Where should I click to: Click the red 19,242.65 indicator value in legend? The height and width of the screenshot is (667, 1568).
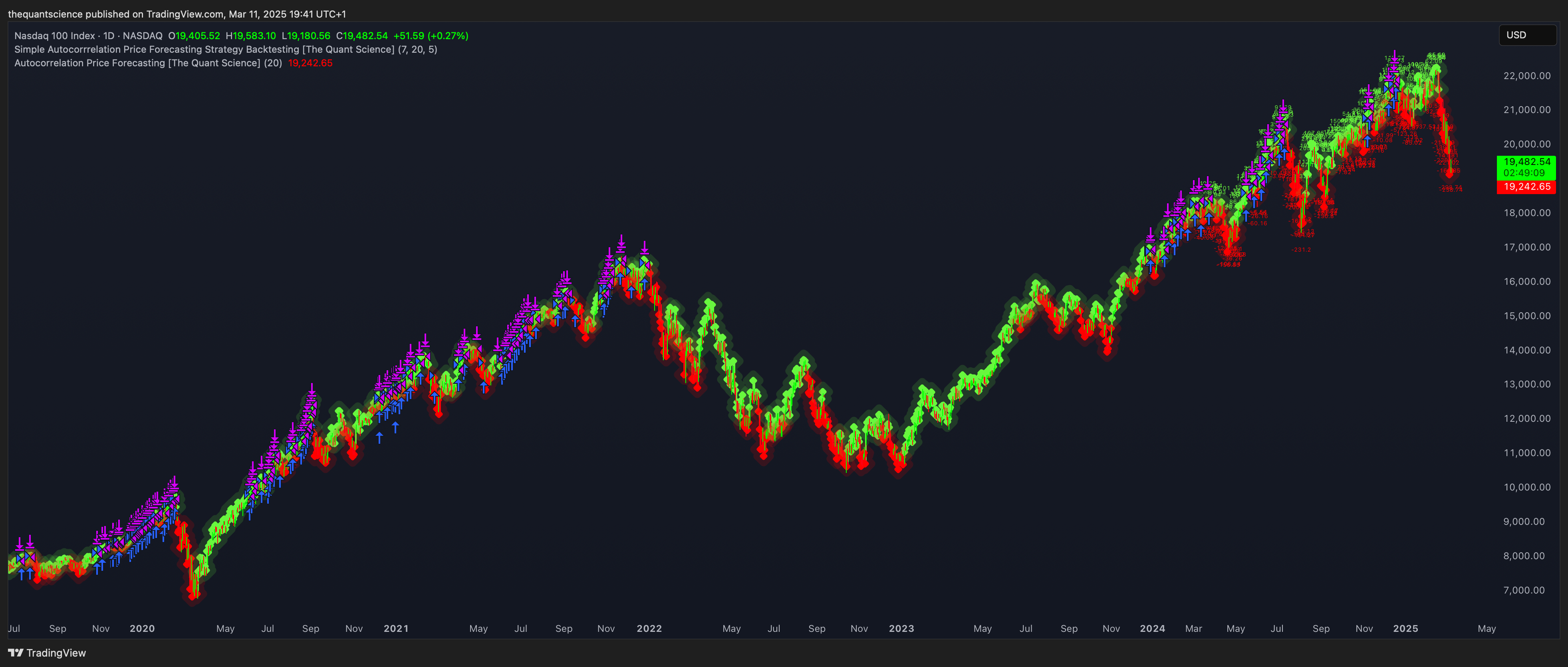coord(310,63)
